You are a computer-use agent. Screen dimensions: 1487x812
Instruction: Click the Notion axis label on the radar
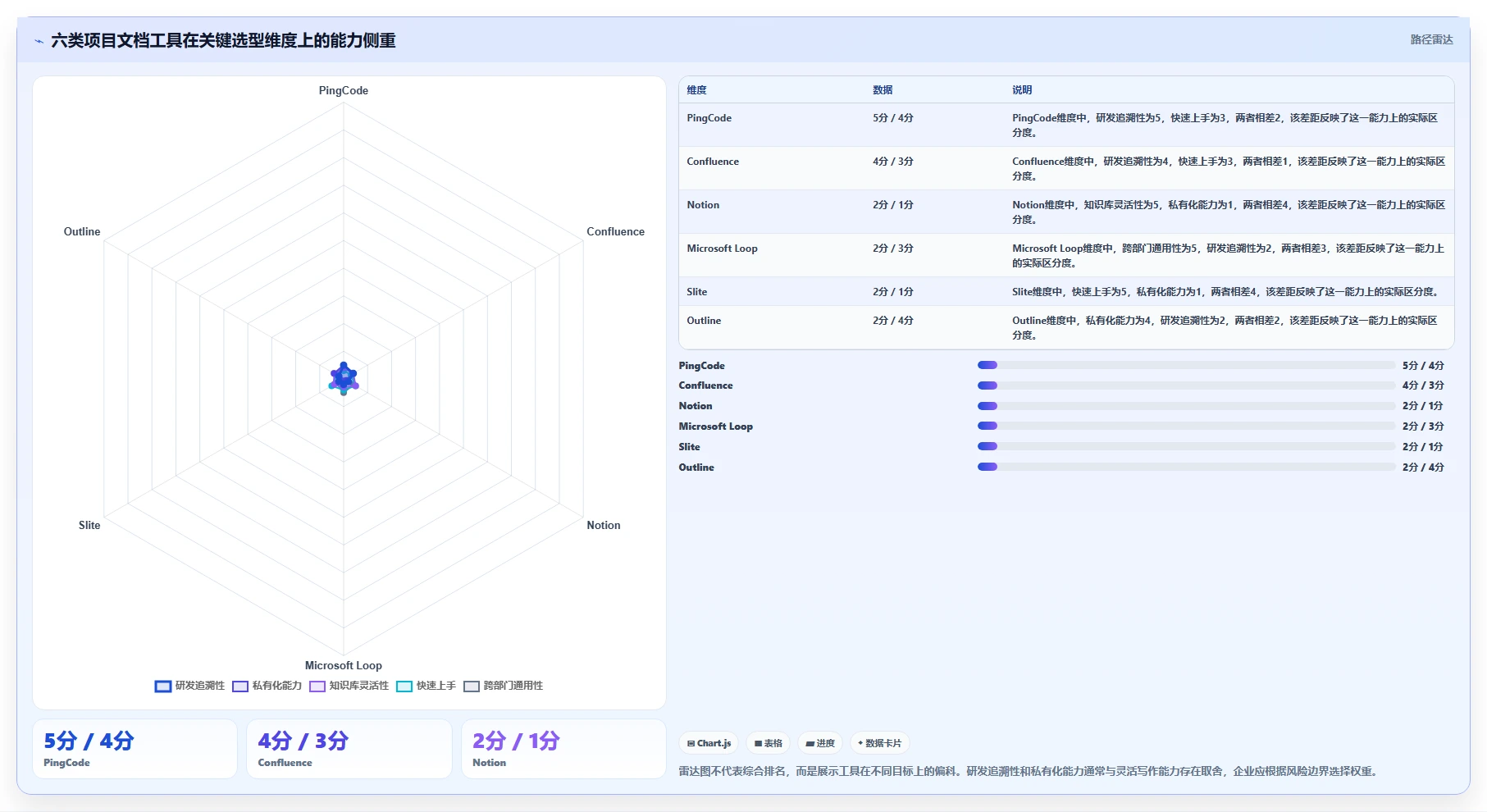[603, 525]
